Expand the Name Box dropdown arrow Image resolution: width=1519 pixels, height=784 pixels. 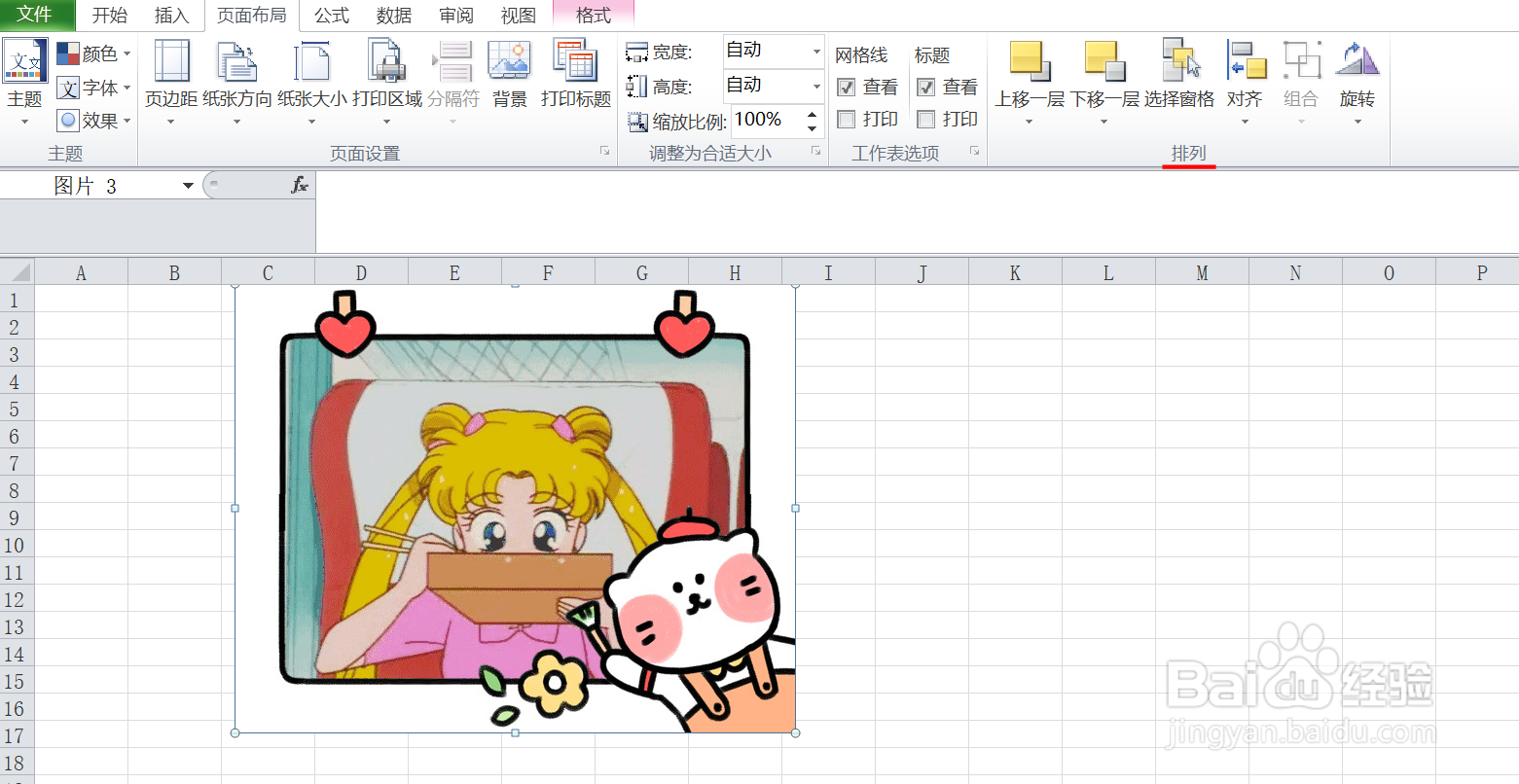188,186
